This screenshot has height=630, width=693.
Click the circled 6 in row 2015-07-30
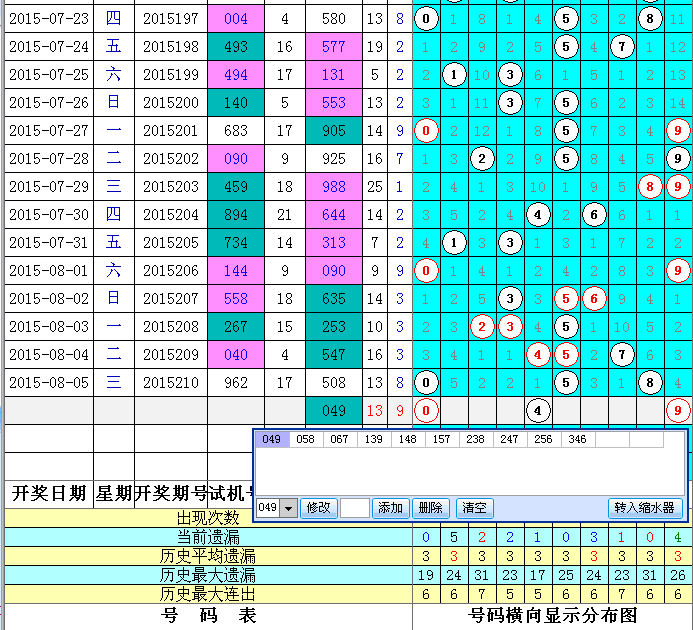click(x=594, y=215)
